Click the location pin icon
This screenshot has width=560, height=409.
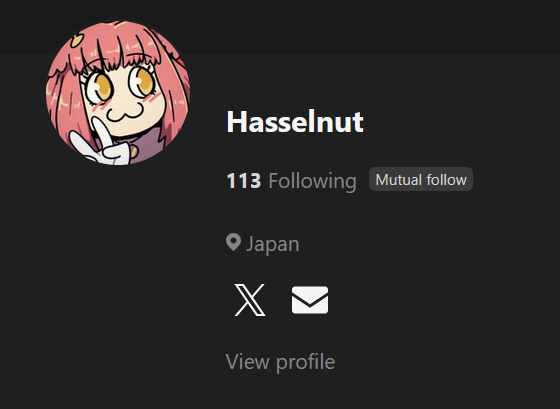[234, 243]
